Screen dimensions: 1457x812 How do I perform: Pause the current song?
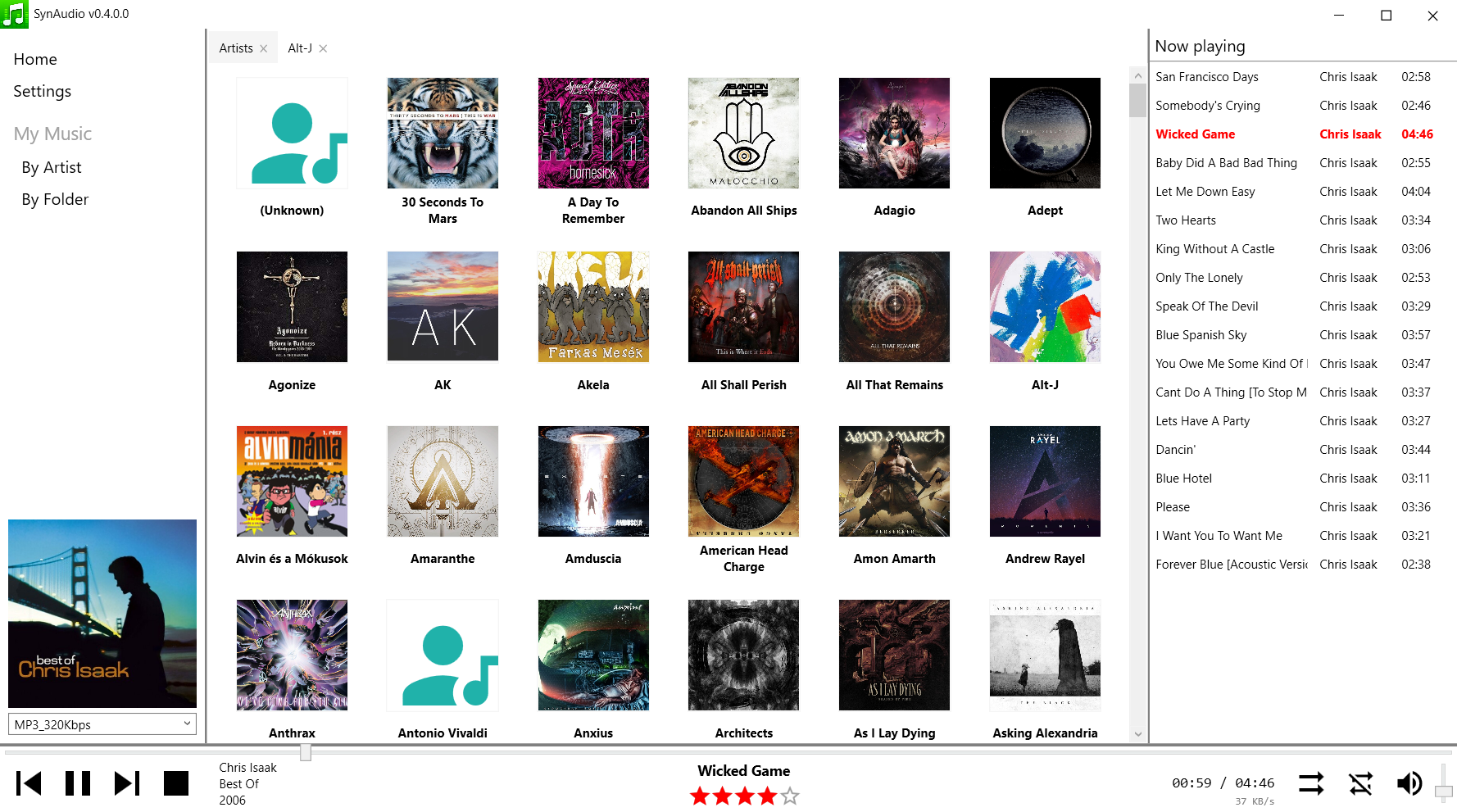(78, 783)
